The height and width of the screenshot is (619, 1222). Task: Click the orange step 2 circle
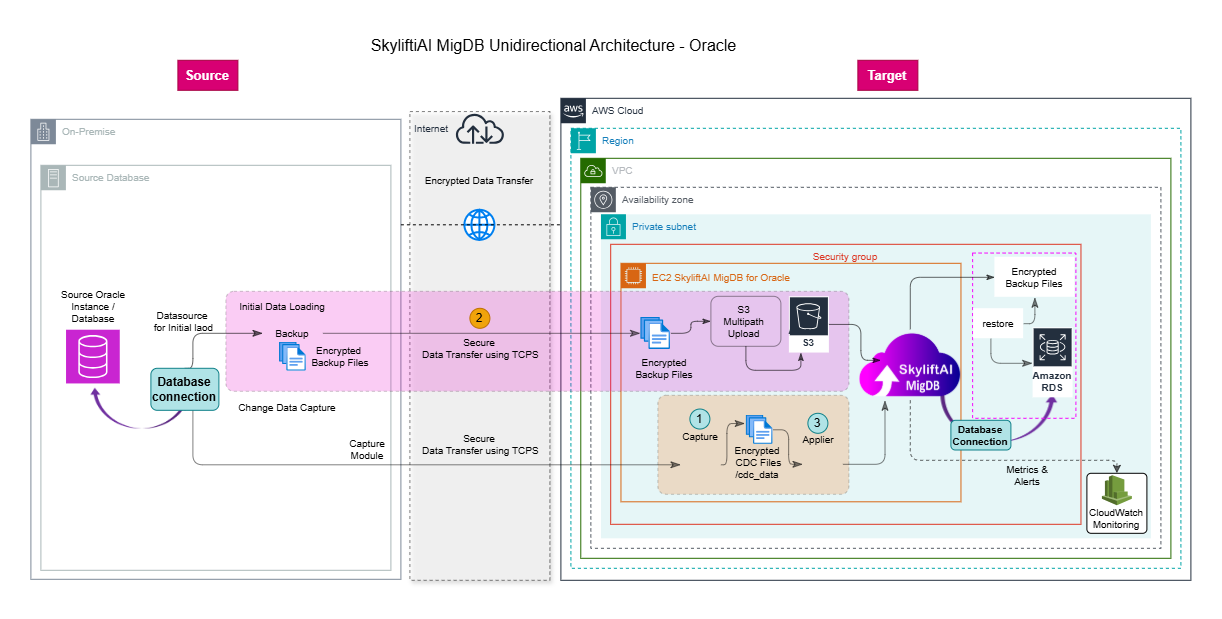coord(479,318)
